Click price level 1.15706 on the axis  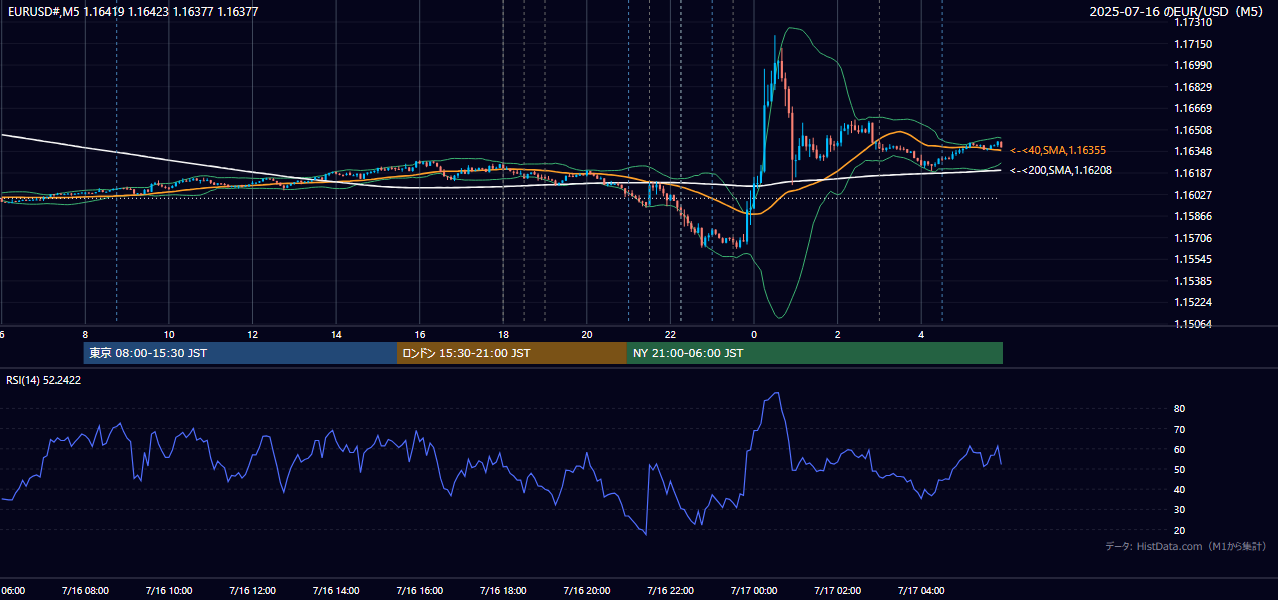click(1194, 238)
